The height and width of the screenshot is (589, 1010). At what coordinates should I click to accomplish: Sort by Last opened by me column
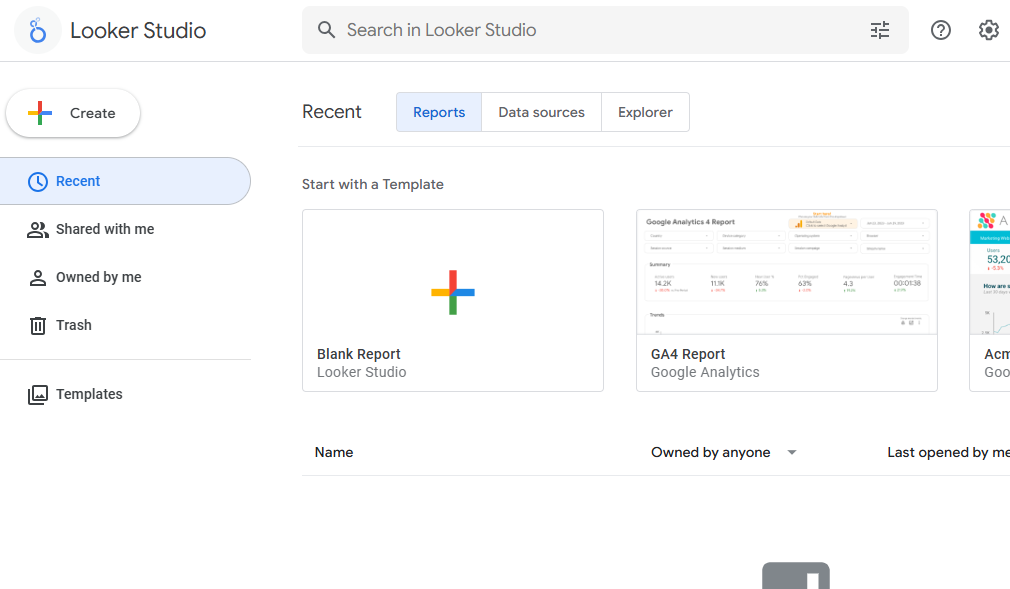[948, 452]
